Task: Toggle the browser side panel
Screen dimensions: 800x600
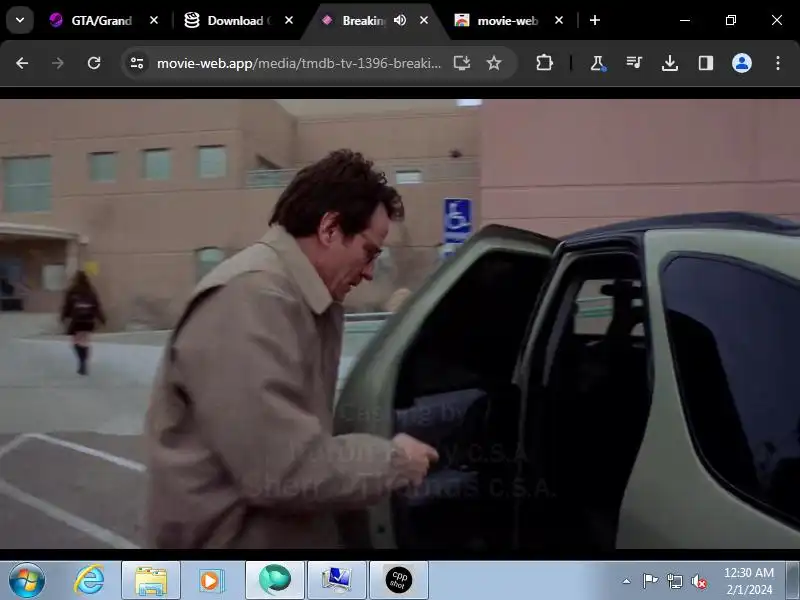Action: coord(706,63)
